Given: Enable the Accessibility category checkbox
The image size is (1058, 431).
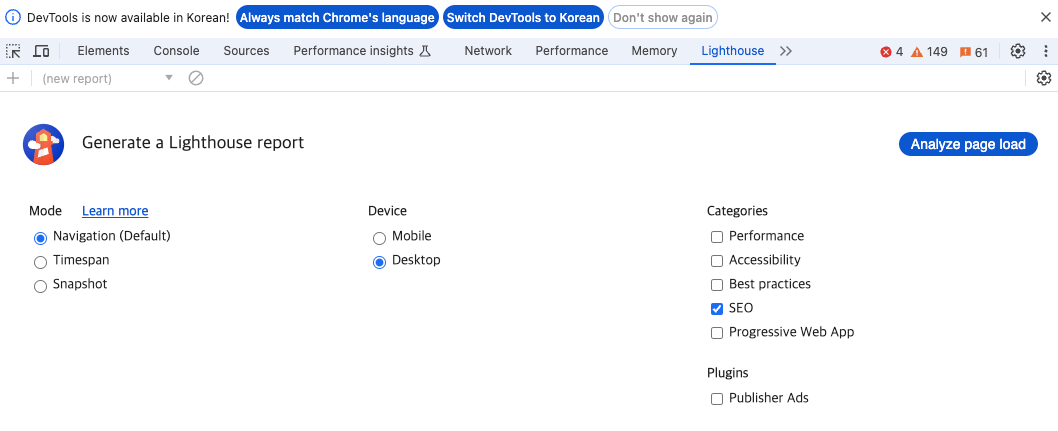Looking at the screenshot, I should click(717, 261).
